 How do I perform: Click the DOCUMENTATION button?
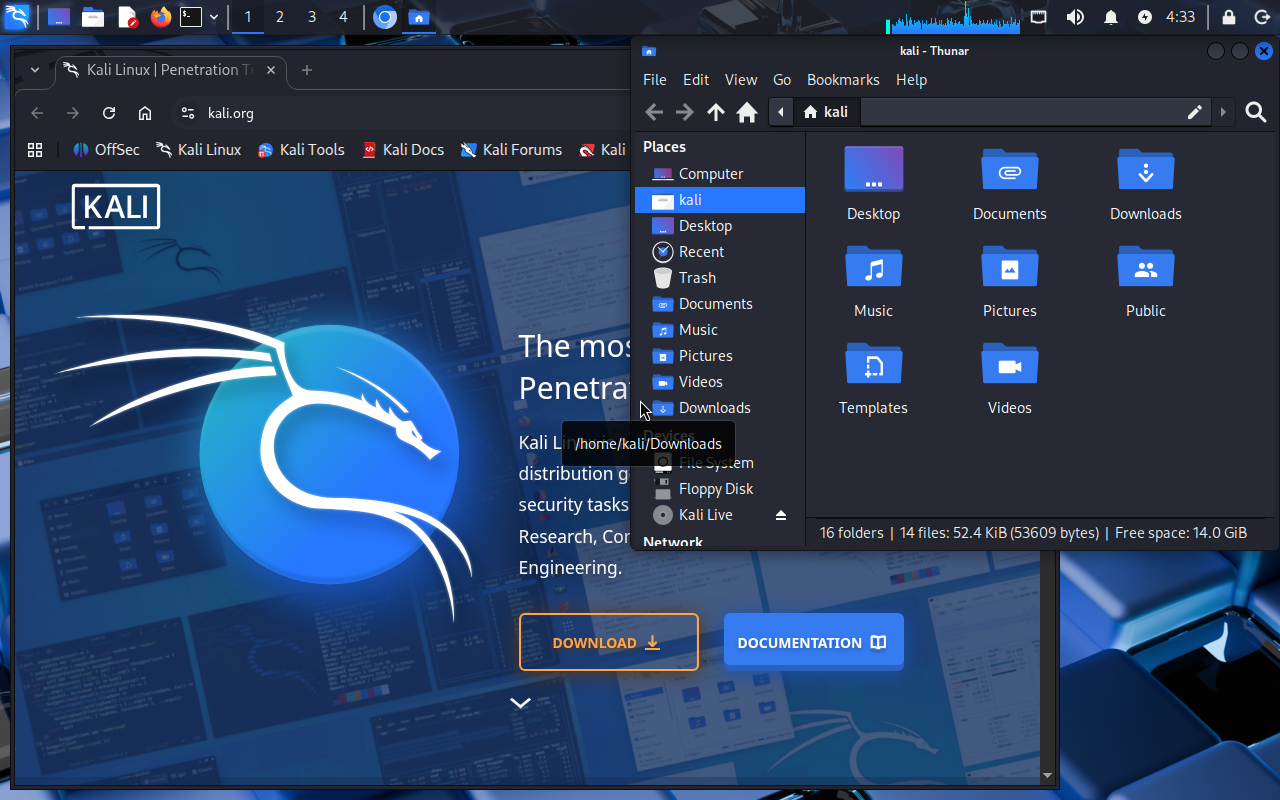813,642
